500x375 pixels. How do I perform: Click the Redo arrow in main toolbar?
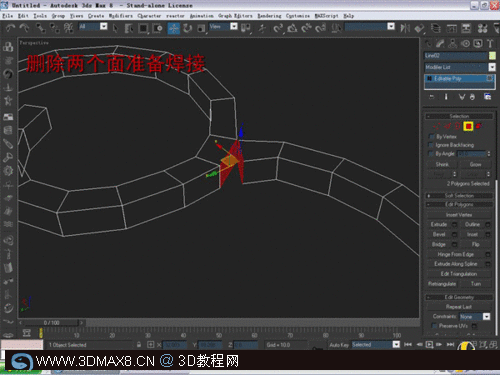click(x=24, y=28)
